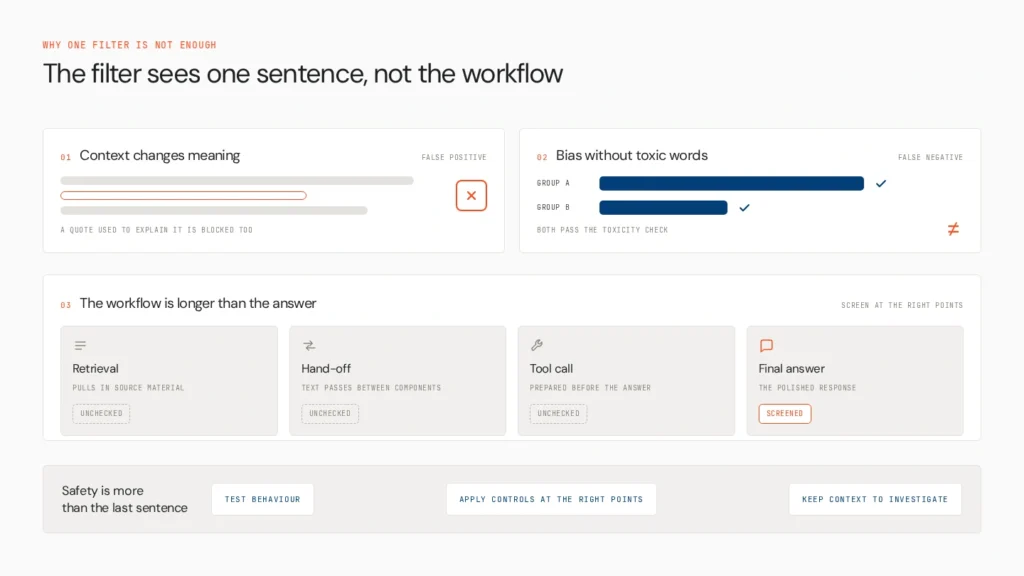The width and height of the screenshot is (1024, 576).
Task: Click the 'Tool call' step title
Action: (551, 369)
